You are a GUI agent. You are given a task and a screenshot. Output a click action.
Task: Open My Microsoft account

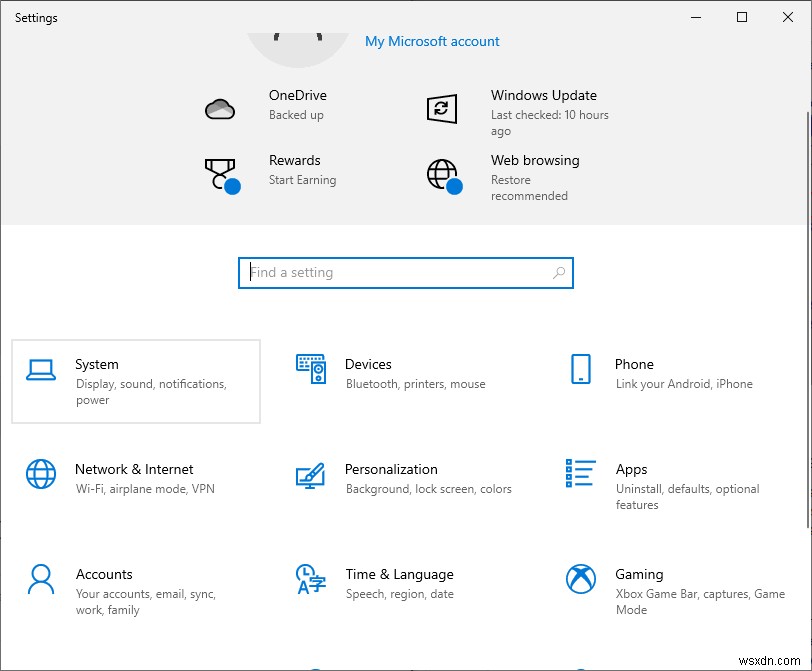pos(432,41)
